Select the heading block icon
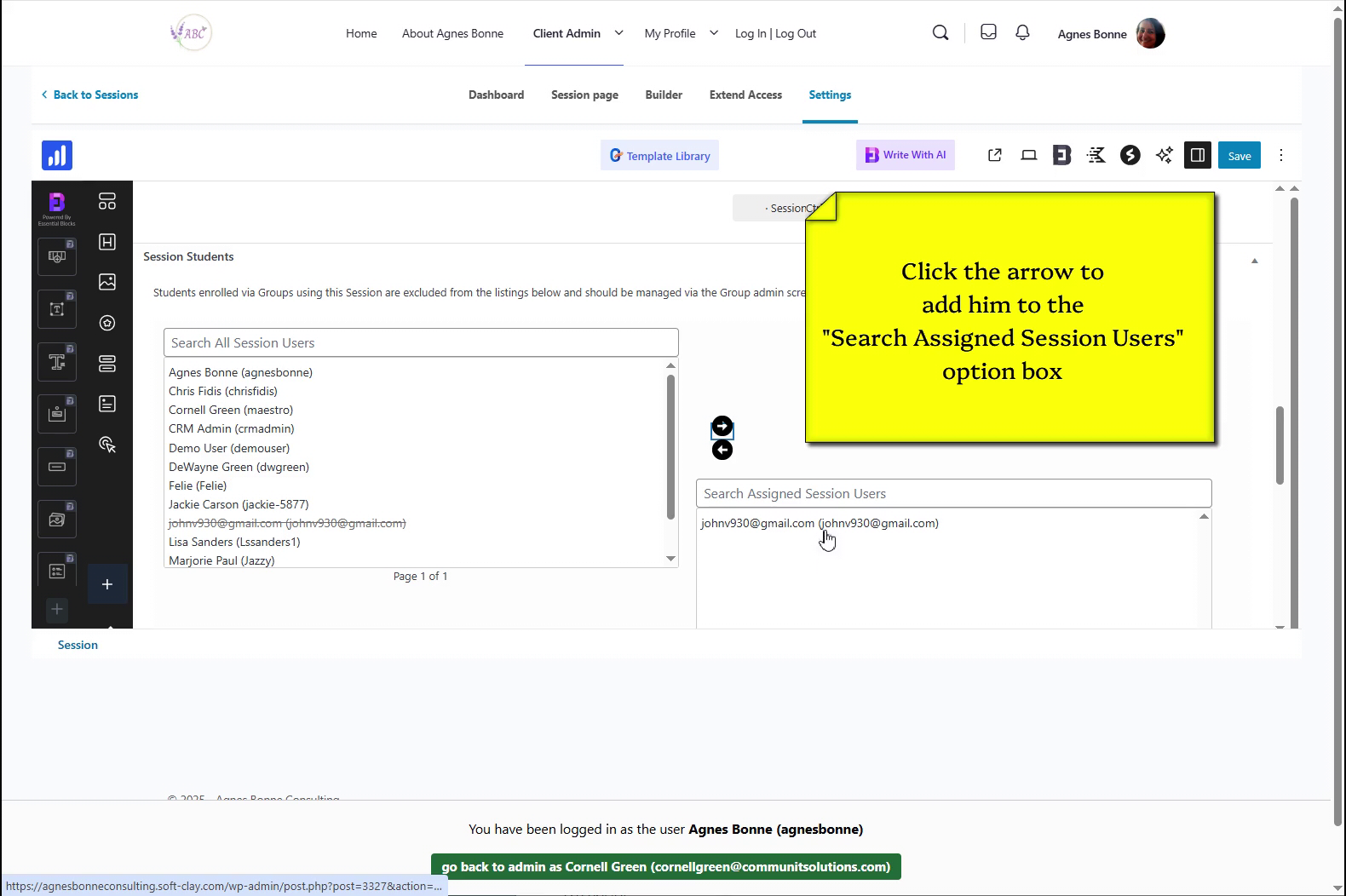This screenshot has width=1346, height=896. 107,242
